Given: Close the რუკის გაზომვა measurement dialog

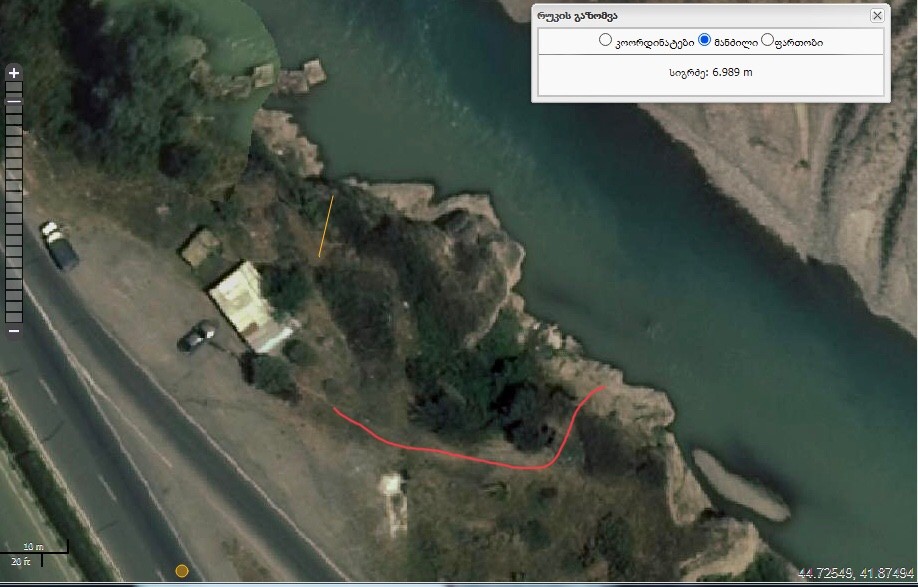Looking at the screenshot, I should (876, 15).
